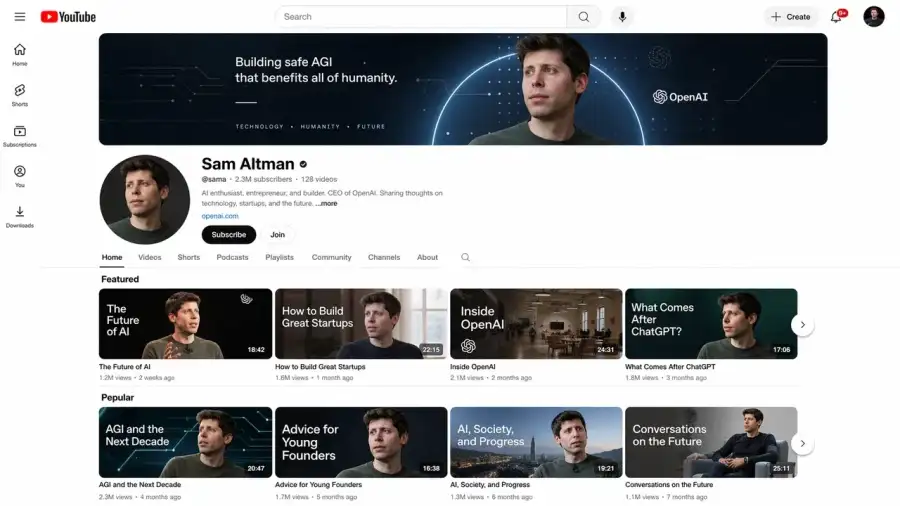Switch to the Videos tab
900x506 pixels.
149,257
